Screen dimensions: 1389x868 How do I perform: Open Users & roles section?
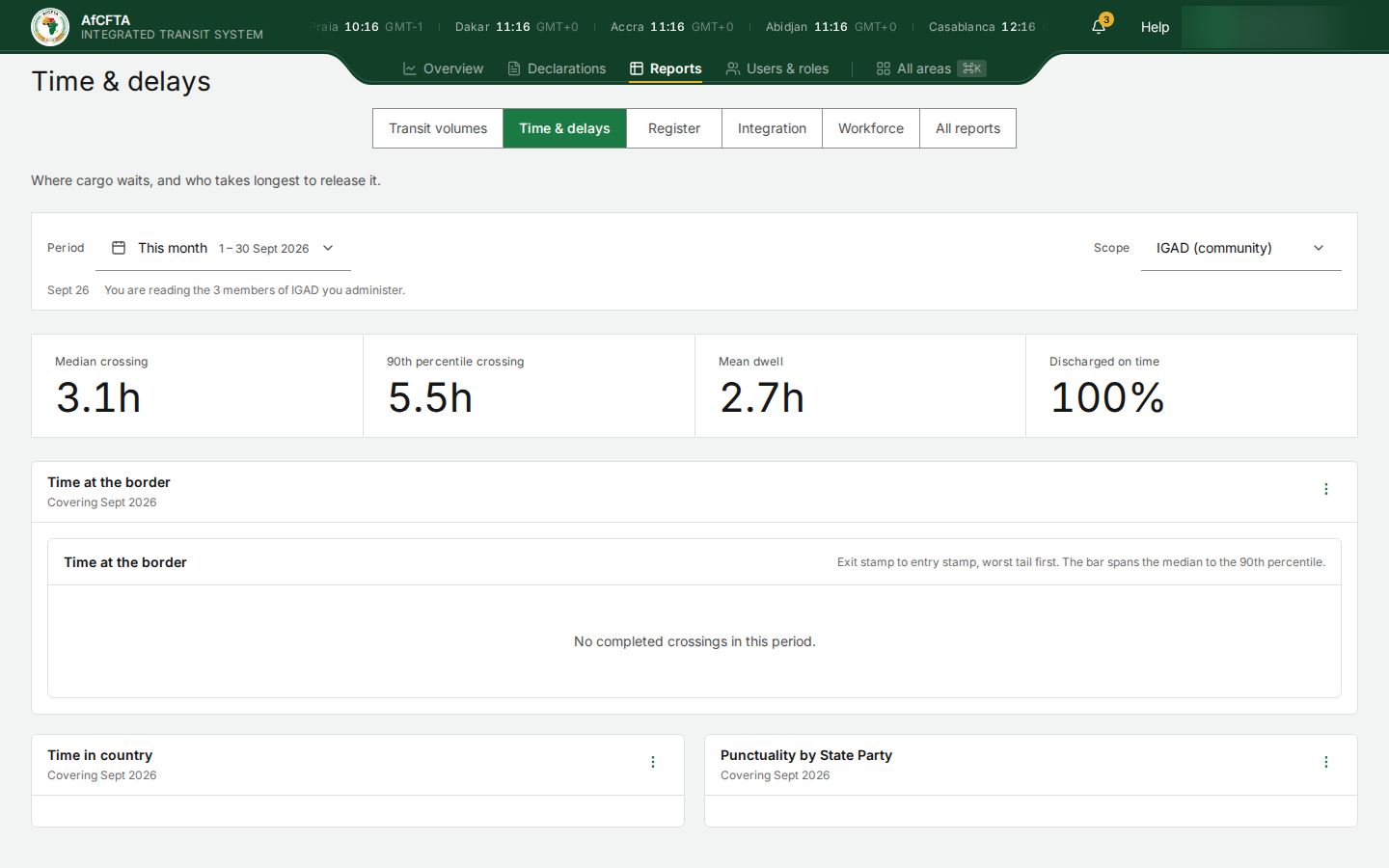[x=777, y=68]
